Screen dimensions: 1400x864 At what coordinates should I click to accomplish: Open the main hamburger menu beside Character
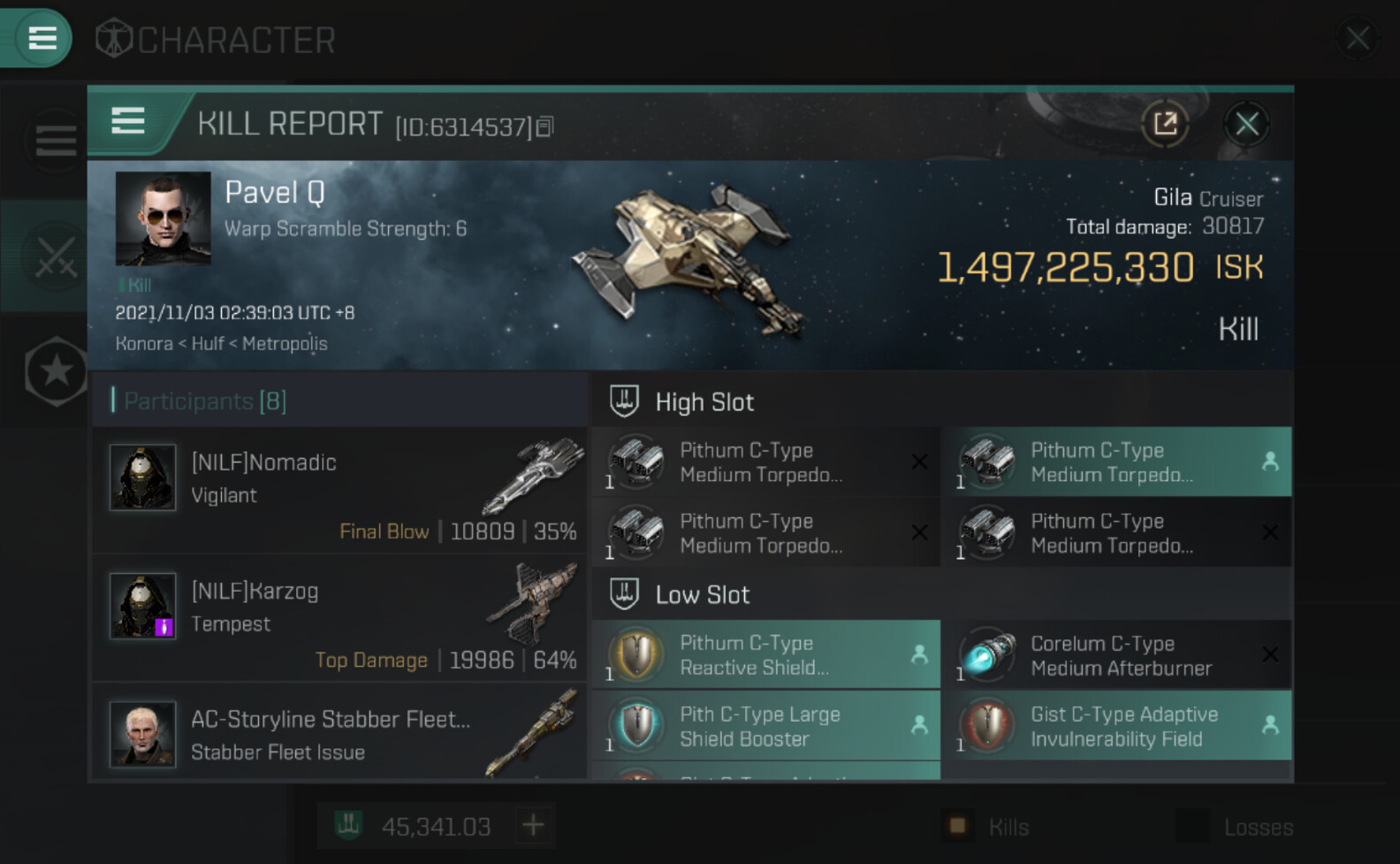[x=42, y=38]
